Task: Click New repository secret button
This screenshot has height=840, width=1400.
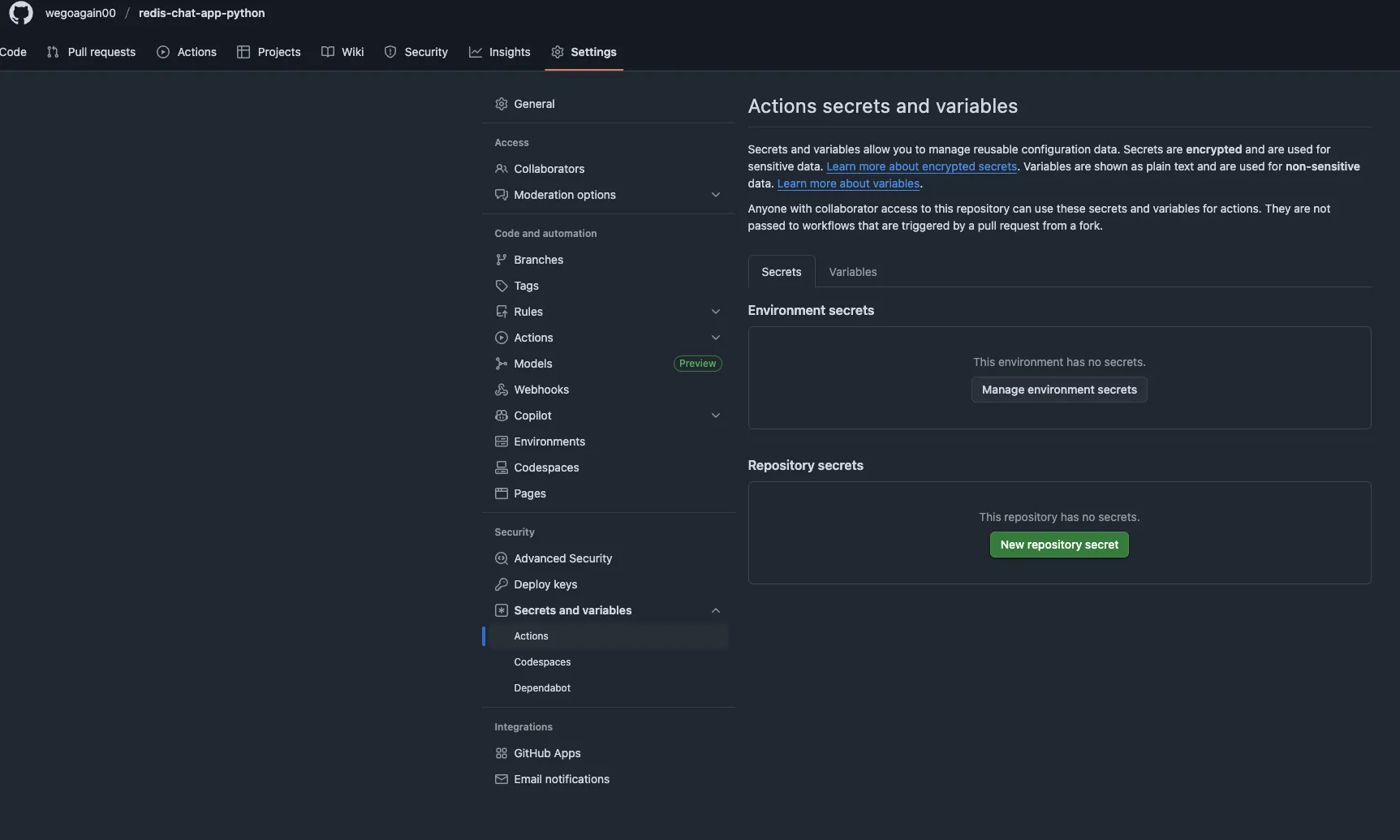Action: click(1058, 545)
